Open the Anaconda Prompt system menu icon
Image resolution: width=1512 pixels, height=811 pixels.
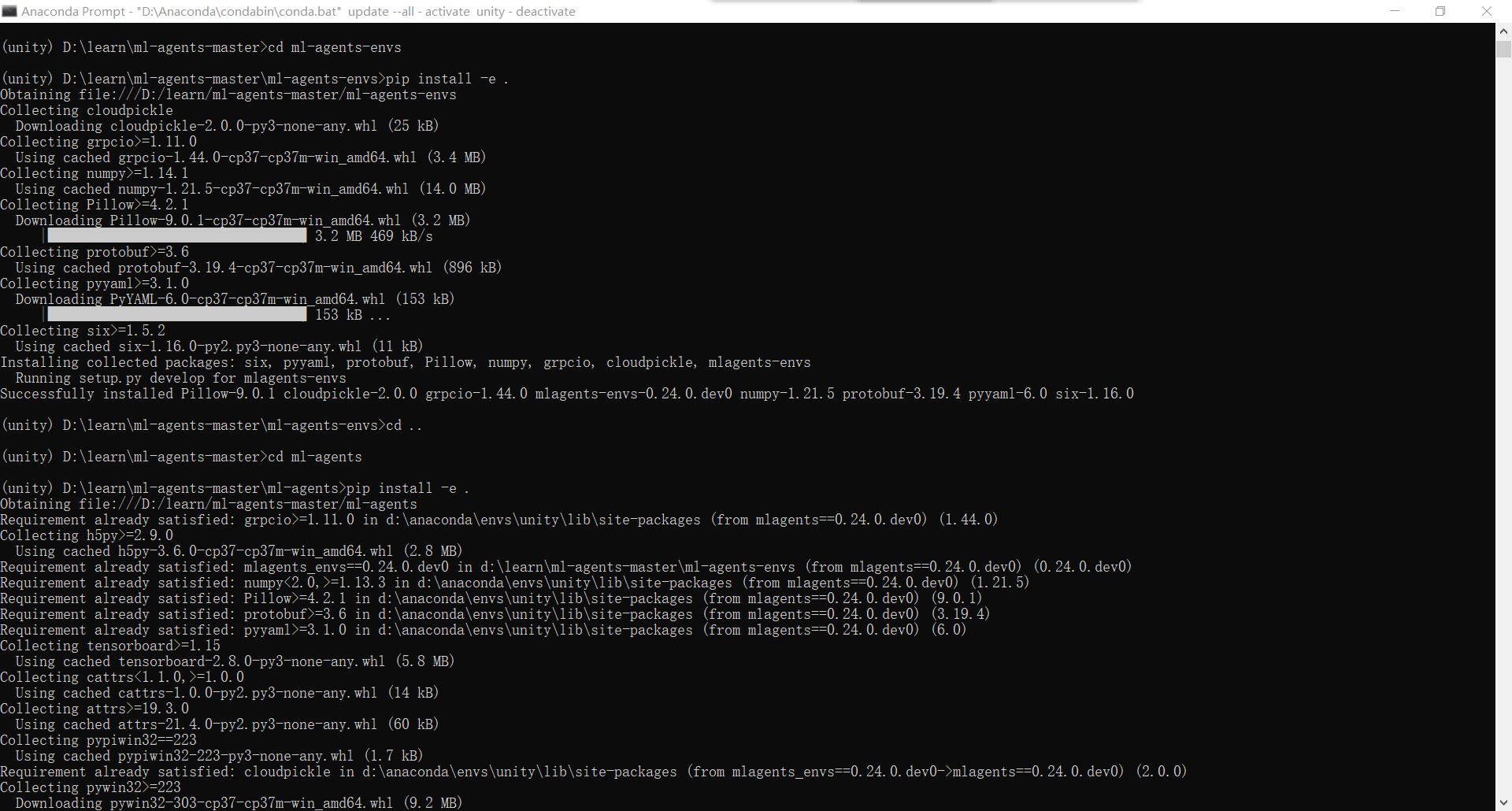[x=11, y=11]
